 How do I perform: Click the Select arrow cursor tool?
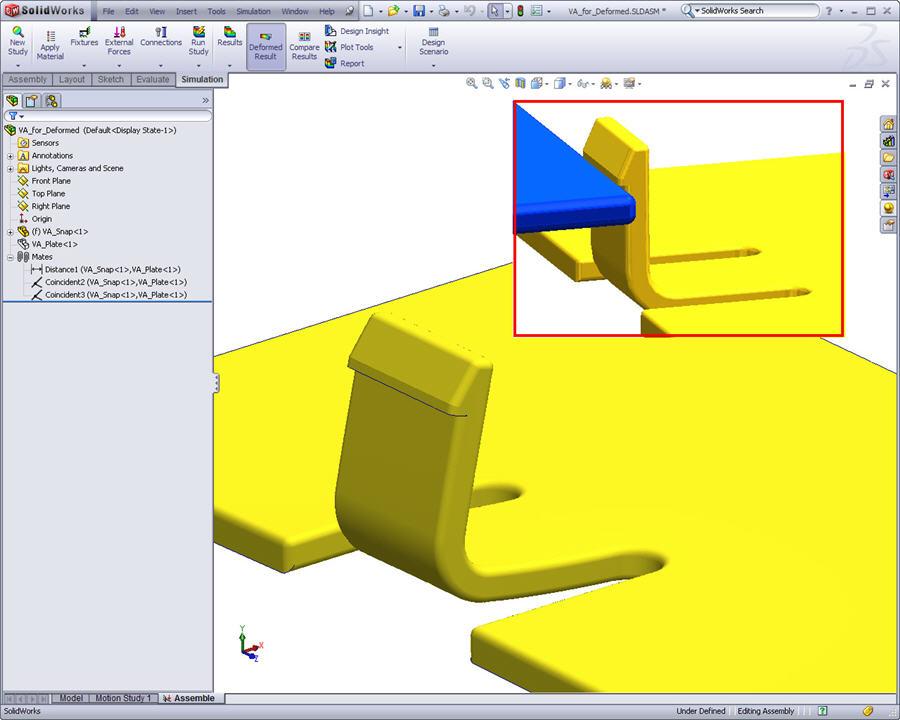pos(494,11)
